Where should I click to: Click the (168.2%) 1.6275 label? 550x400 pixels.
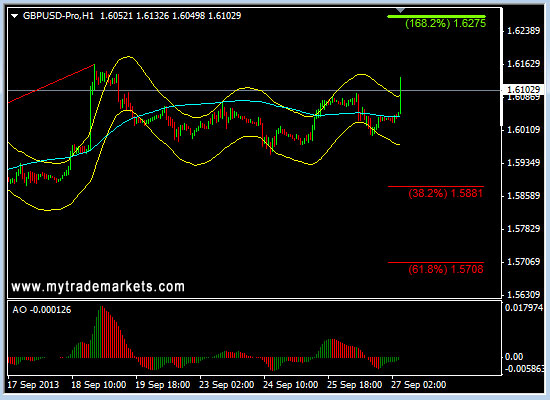click(x=445, y=24)
